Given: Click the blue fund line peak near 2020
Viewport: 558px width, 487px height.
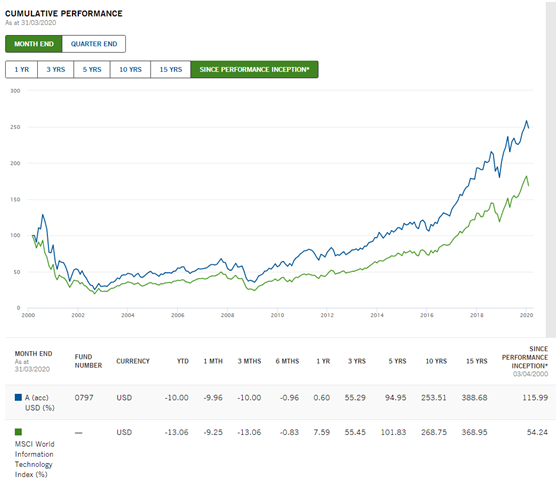Looking at the screenshot, I should click(x=526, y=121).
